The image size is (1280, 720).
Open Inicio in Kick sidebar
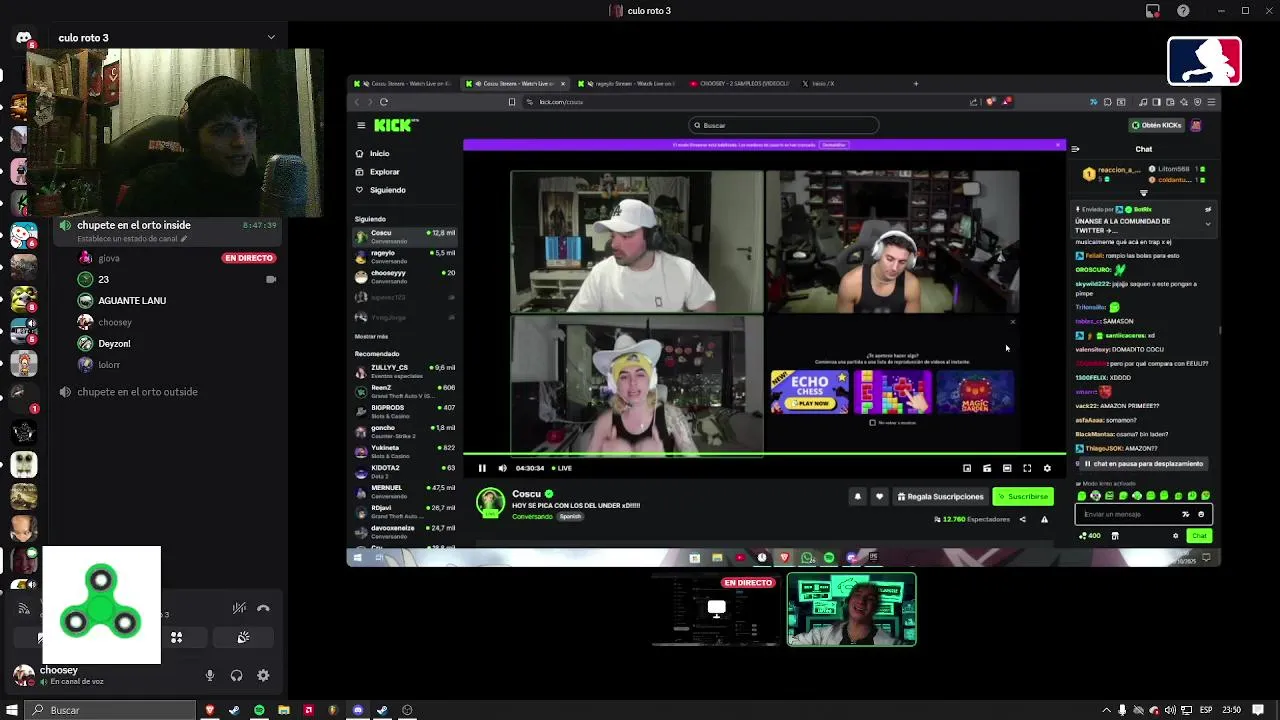(379, 154)
